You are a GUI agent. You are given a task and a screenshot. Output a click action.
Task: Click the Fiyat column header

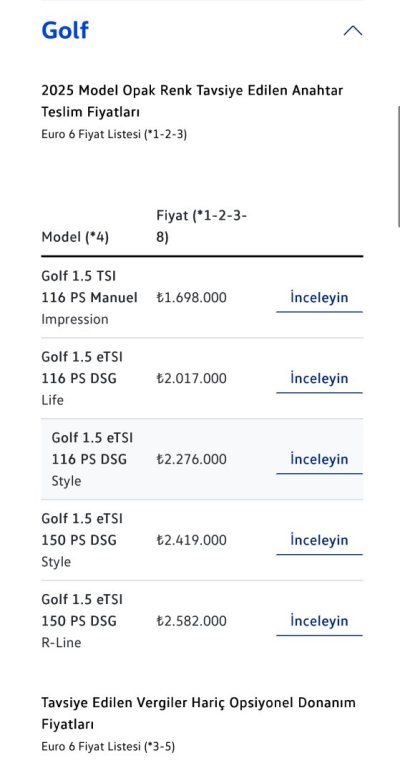click(202, 226)
